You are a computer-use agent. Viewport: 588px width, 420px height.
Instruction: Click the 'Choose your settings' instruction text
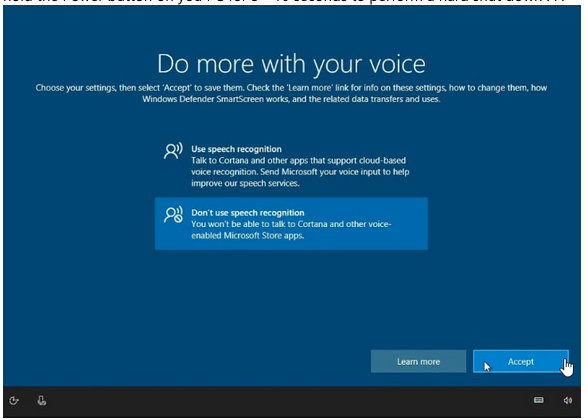pyautogui.click(x=291, y=93)
